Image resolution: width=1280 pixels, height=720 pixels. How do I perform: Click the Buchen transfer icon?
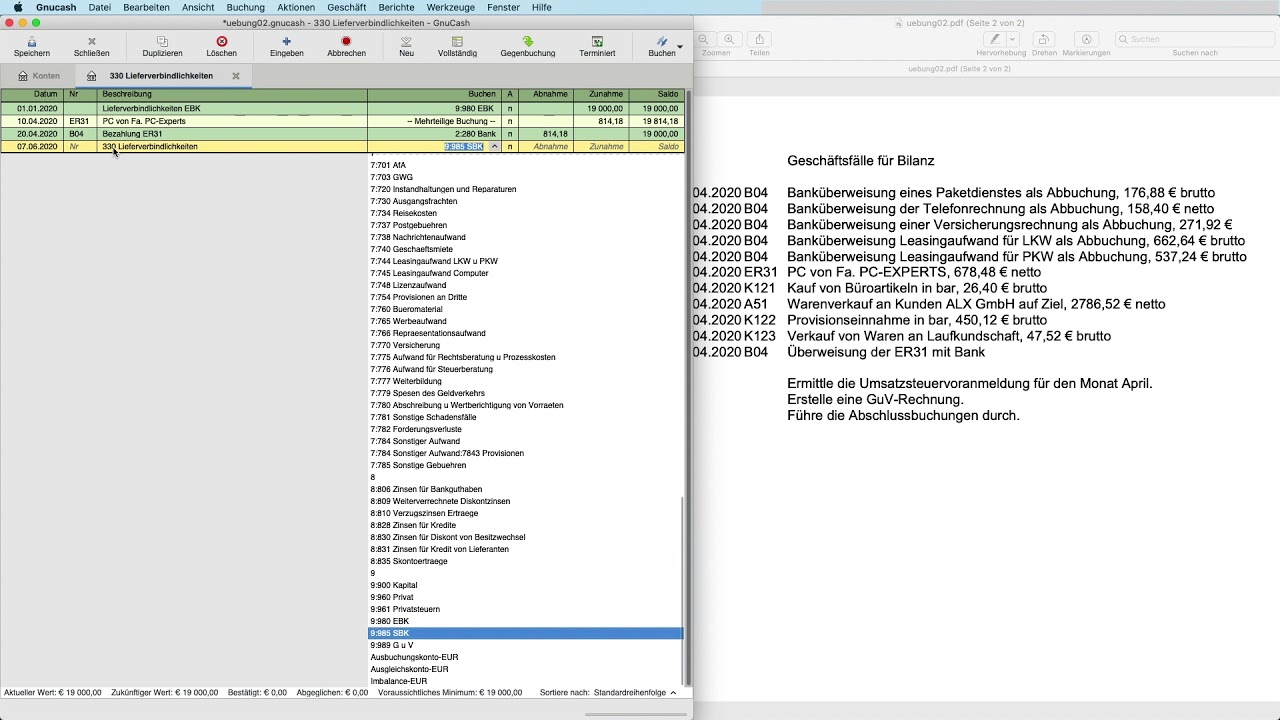pos(662,42)
